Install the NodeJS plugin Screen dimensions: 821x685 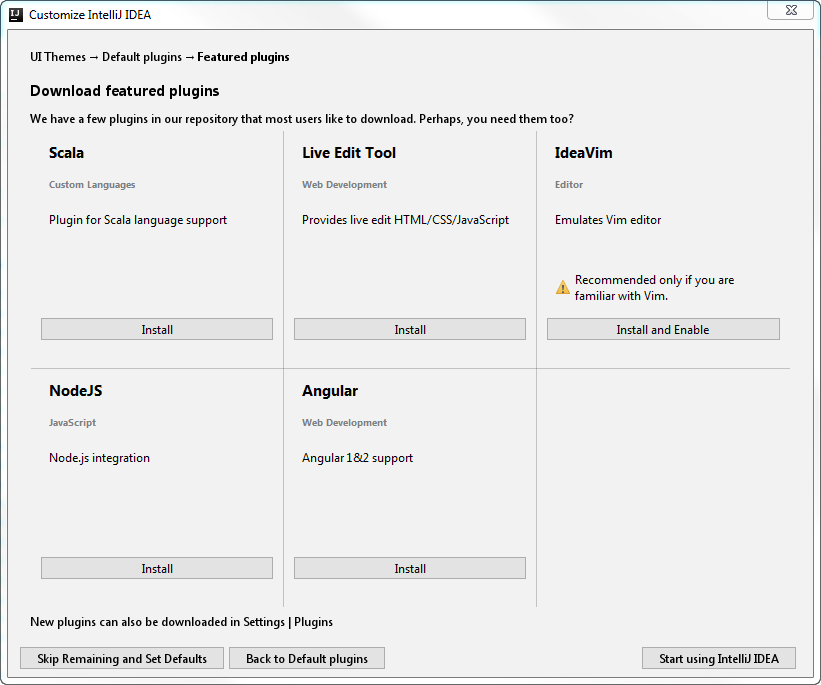[156, 567]
